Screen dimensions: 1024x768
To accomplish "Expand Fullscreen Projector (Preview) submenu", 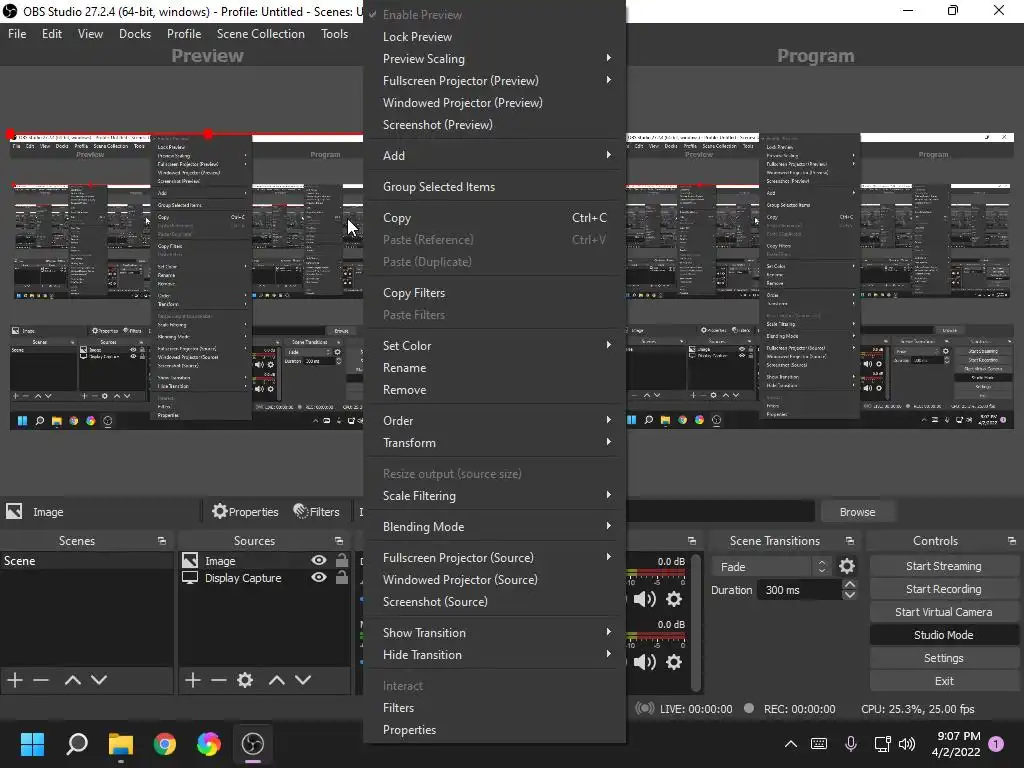I will pyautogui.click(x=494, y=80).
